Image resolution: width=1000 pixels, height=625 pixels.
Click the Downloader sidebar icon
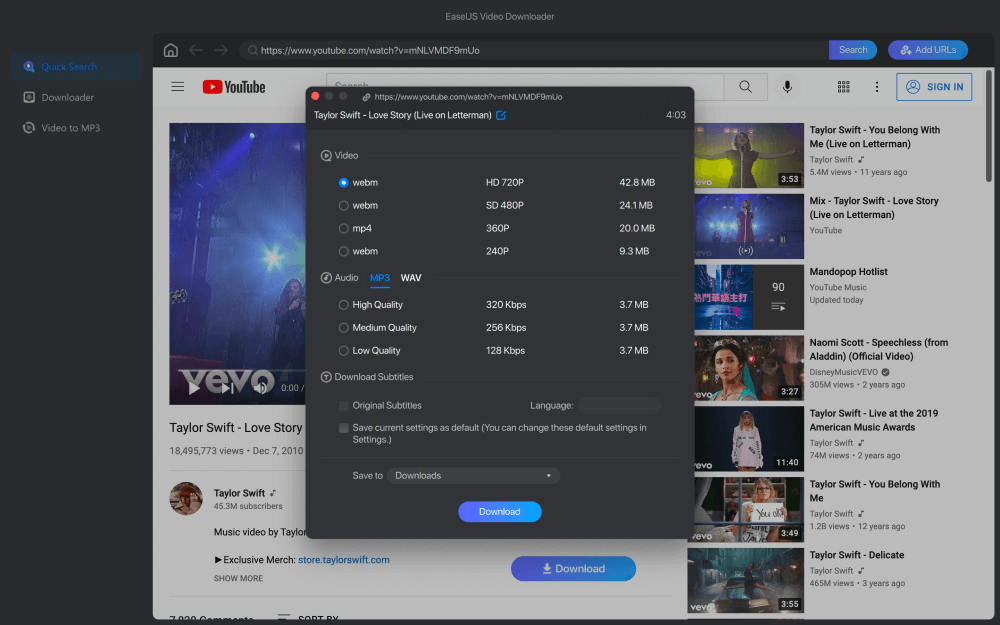click(x=29, y=97)
